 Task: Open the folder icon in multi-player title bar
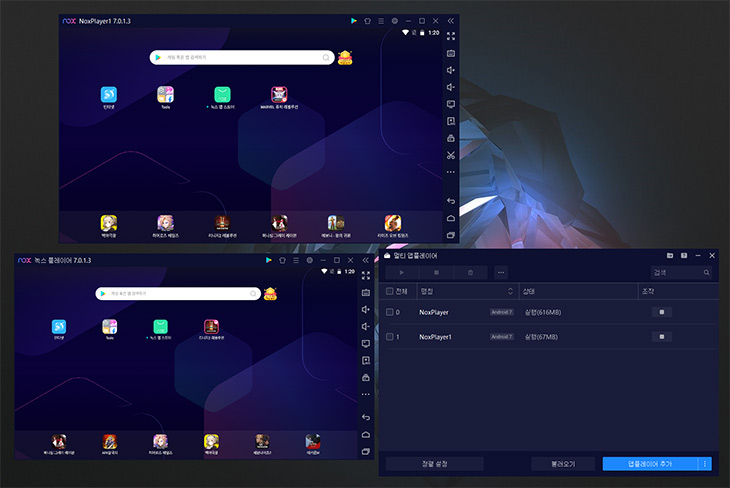pyautogui.click(x=670, y=256)
